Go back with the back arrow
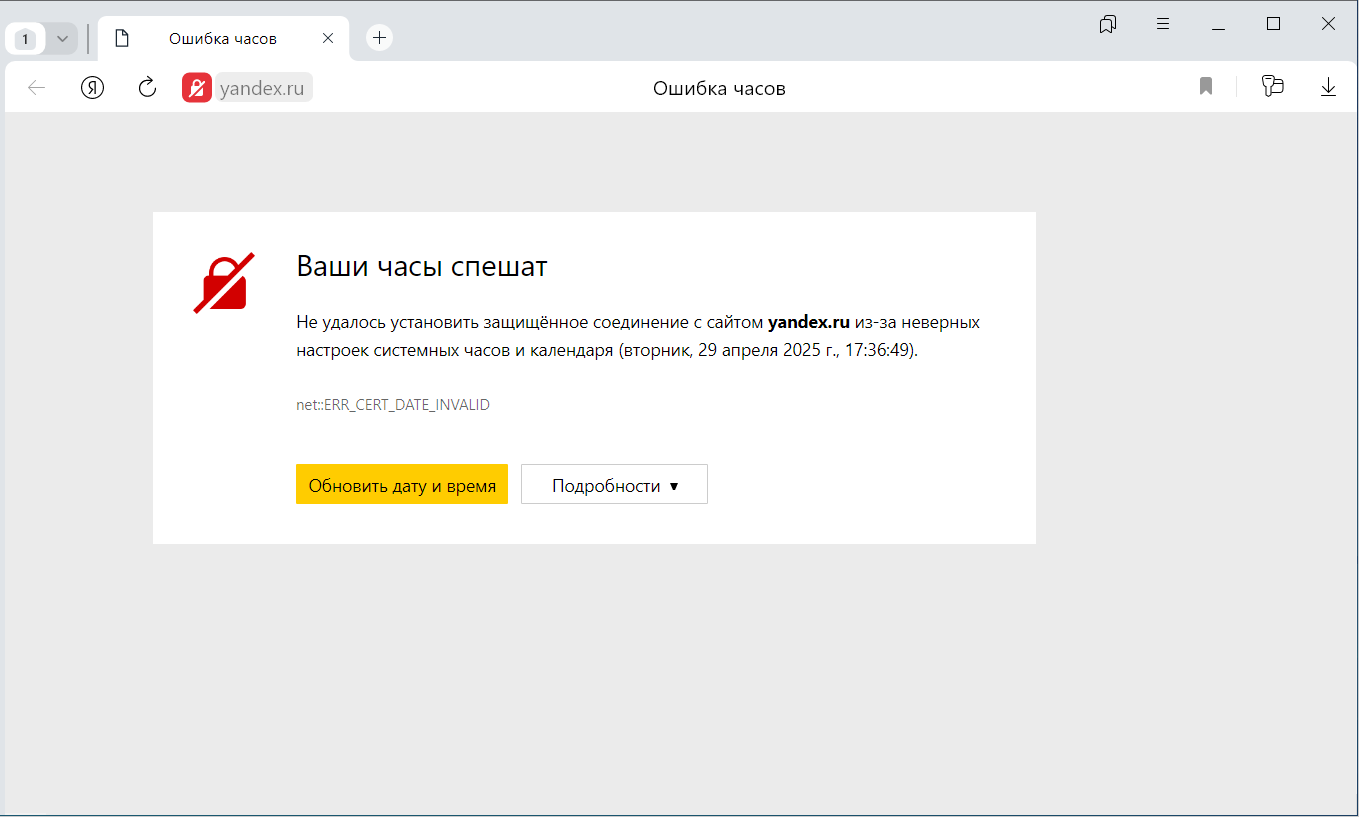1359x817 pixels. pos(37,88)
